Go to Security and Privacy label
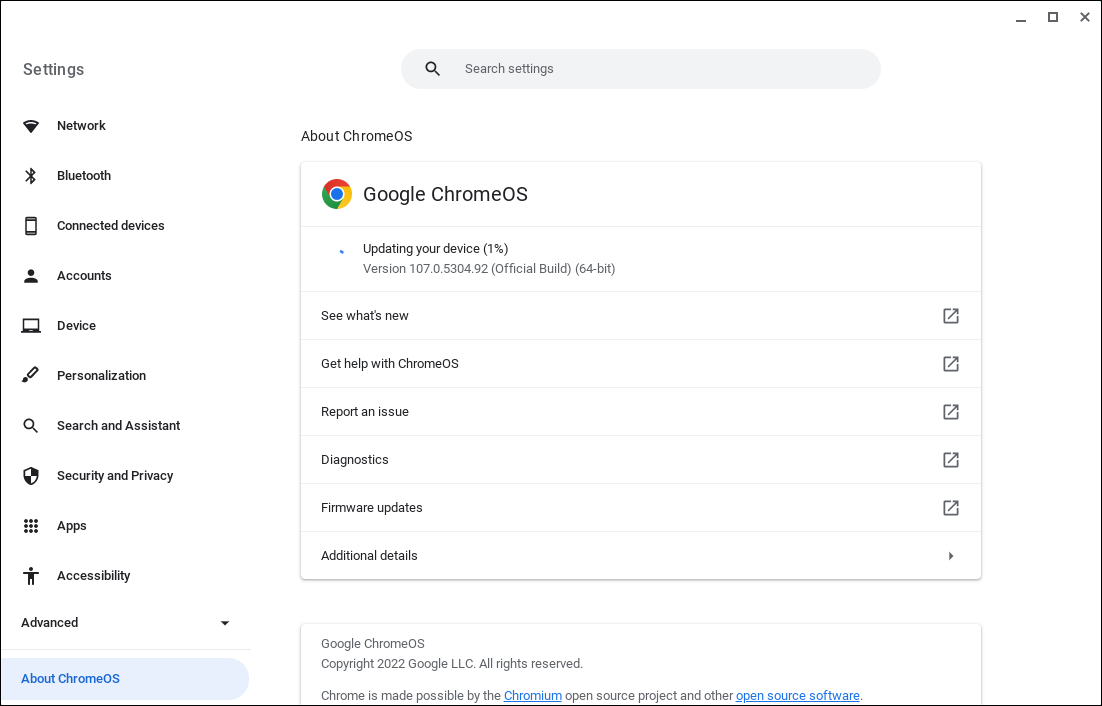This screenshot has width=1102, height=706. (x=115, y=476)
